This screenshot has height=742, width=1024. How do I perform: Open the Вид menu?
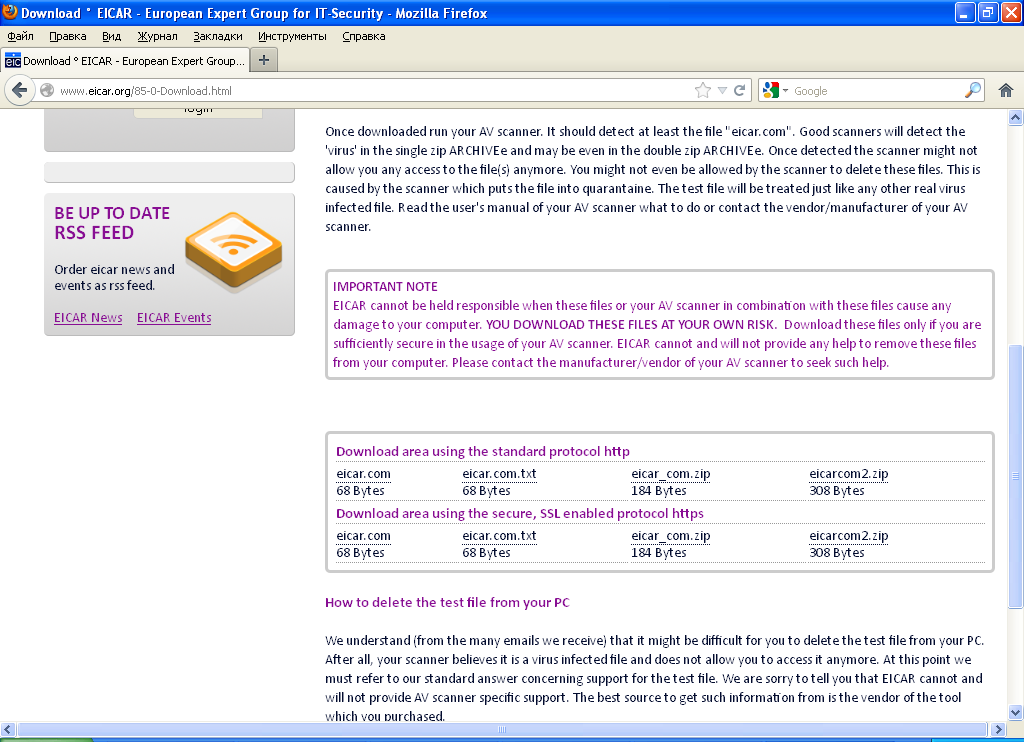coord(112,36)
